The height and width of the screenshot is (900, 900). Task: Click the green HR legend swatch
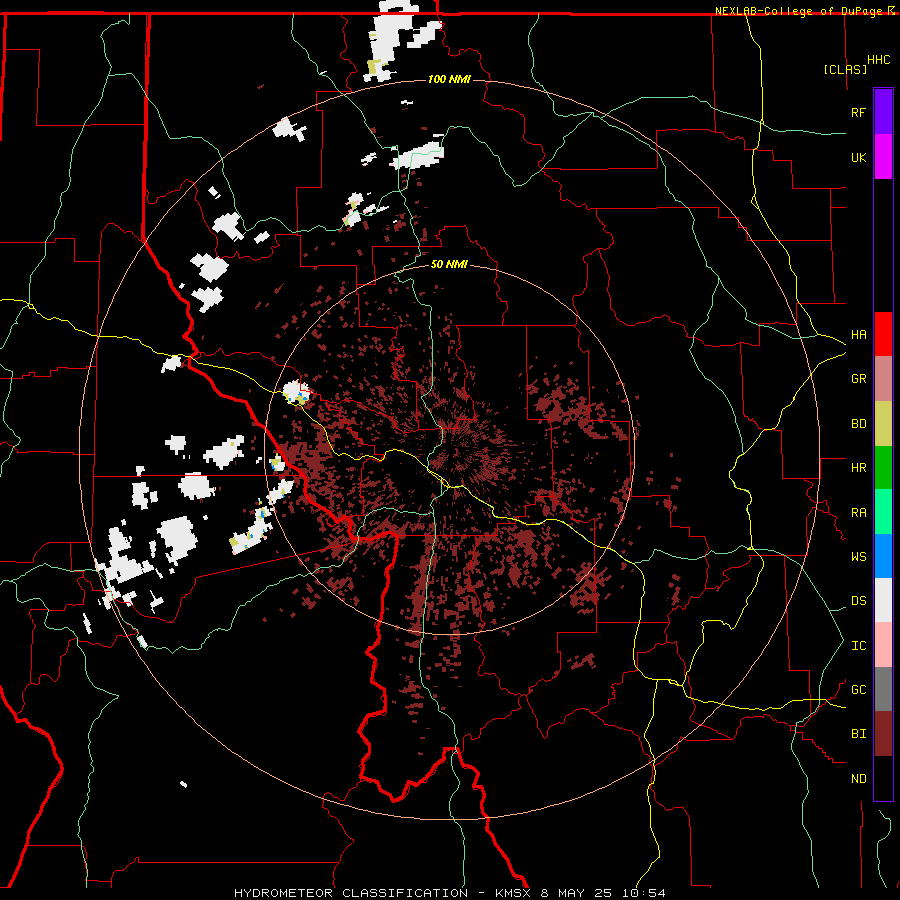883,468
